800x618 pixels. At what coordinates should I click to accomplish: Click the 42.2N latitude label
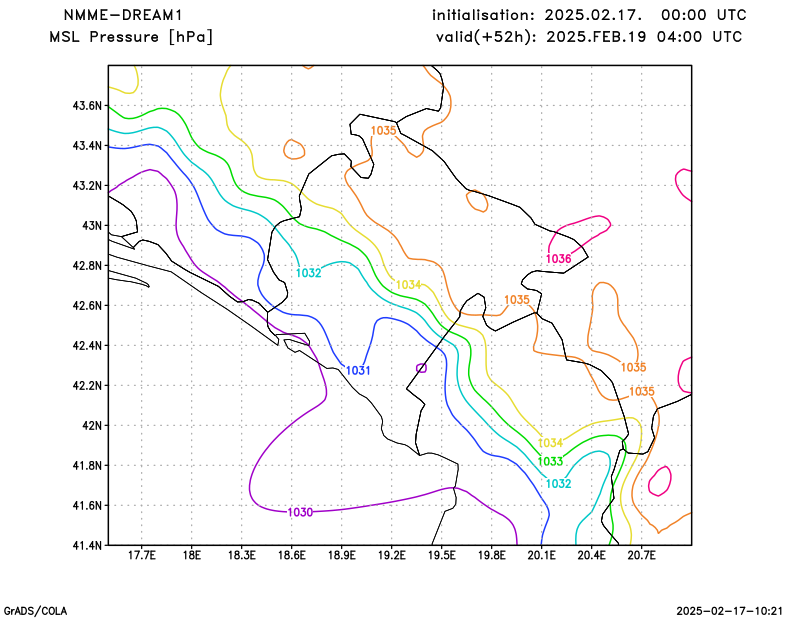87,386
